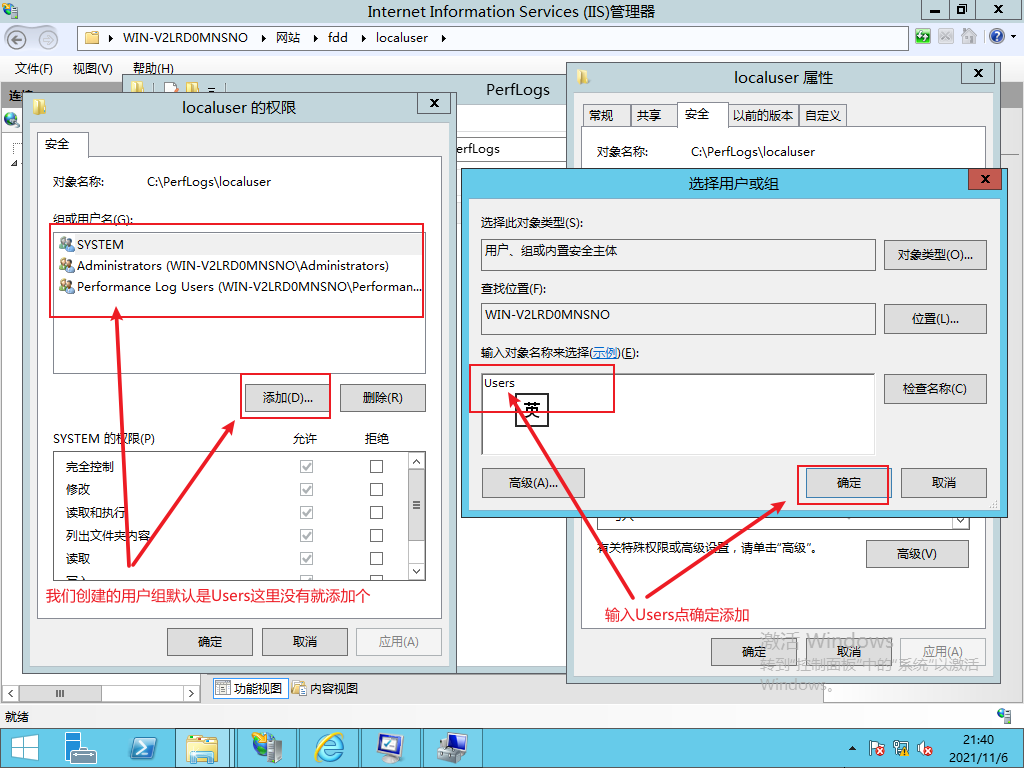
Task: Expand breadcrumb arrow after fdd
Action: click(x=363, y=39)
